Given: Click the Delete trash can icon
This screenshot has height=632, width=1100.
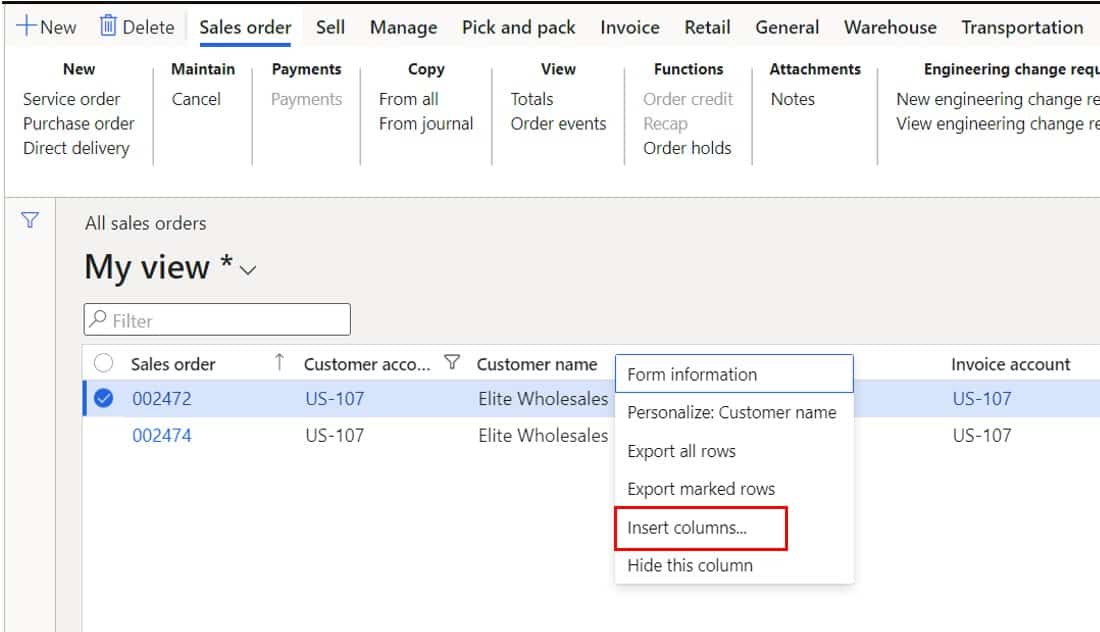Looking at the screenshot, I should pos(137,25).
